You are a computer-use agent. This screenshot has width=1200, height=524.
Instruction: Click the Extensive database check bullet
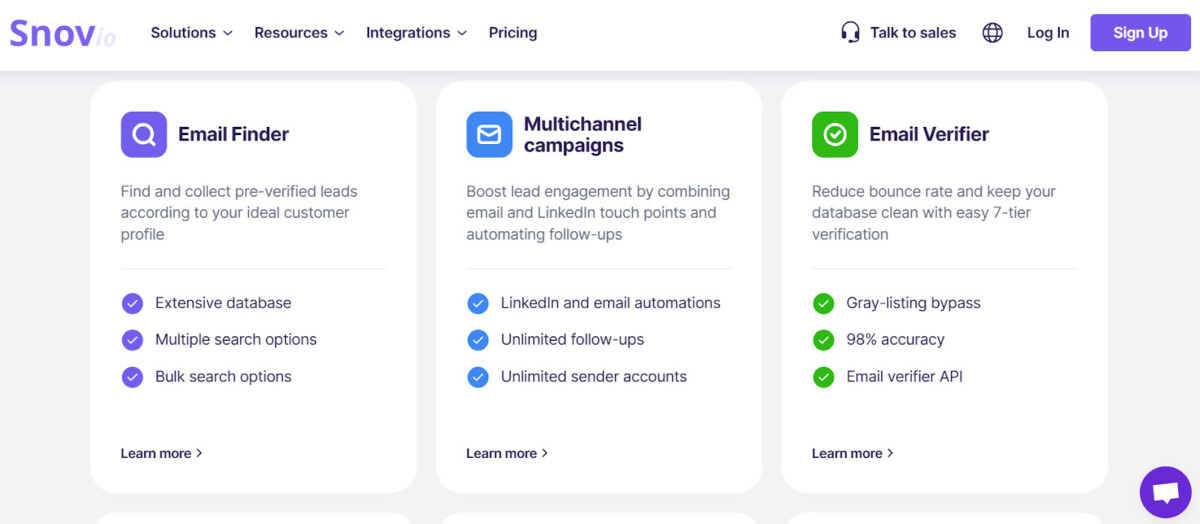pos(132,303)
